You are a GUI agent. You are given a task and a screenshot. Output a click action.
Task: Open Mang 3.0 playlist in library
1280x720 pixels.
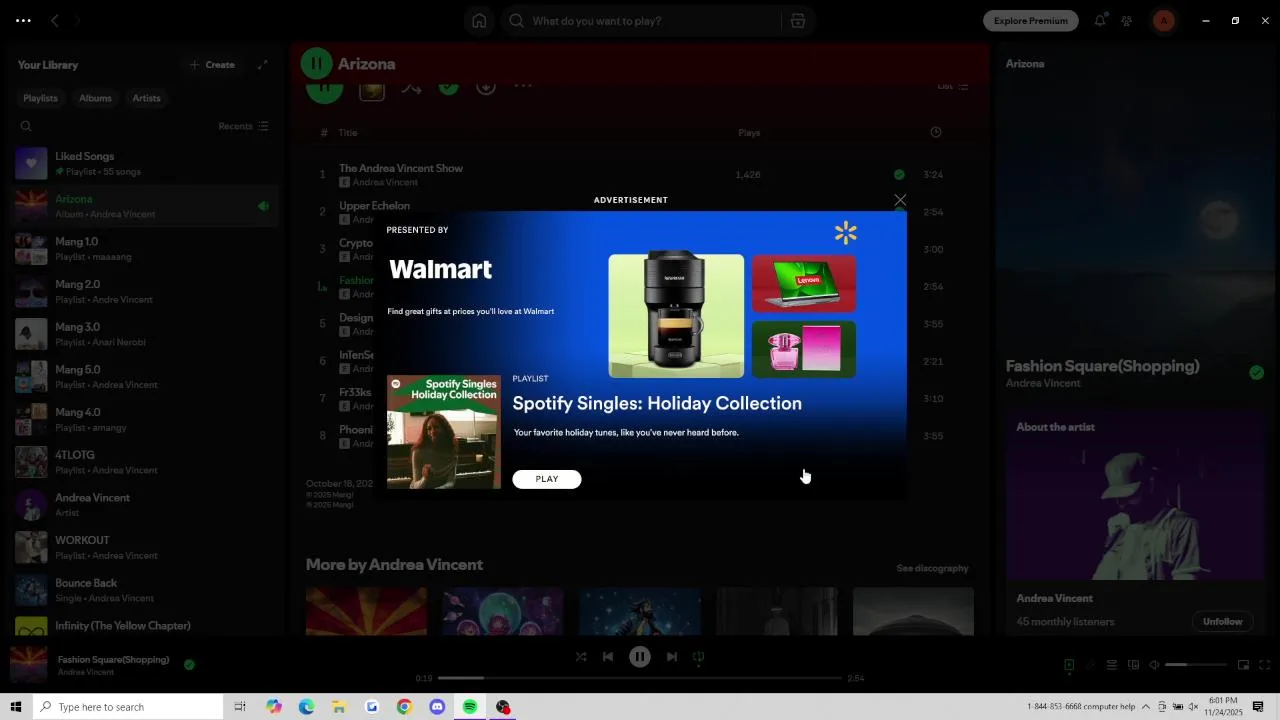click(144, 334)
